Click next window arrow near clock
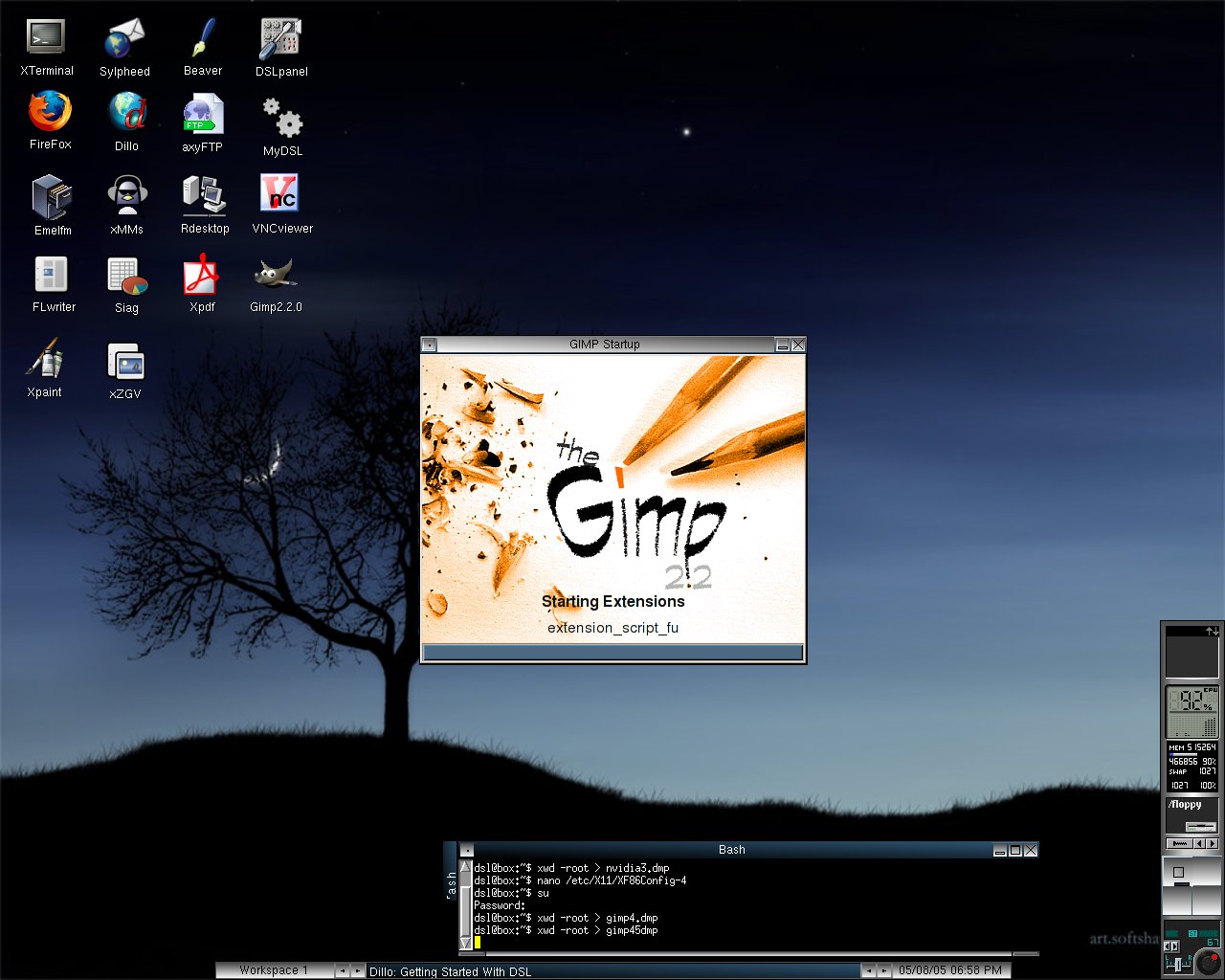 click(x=885, y=971)
